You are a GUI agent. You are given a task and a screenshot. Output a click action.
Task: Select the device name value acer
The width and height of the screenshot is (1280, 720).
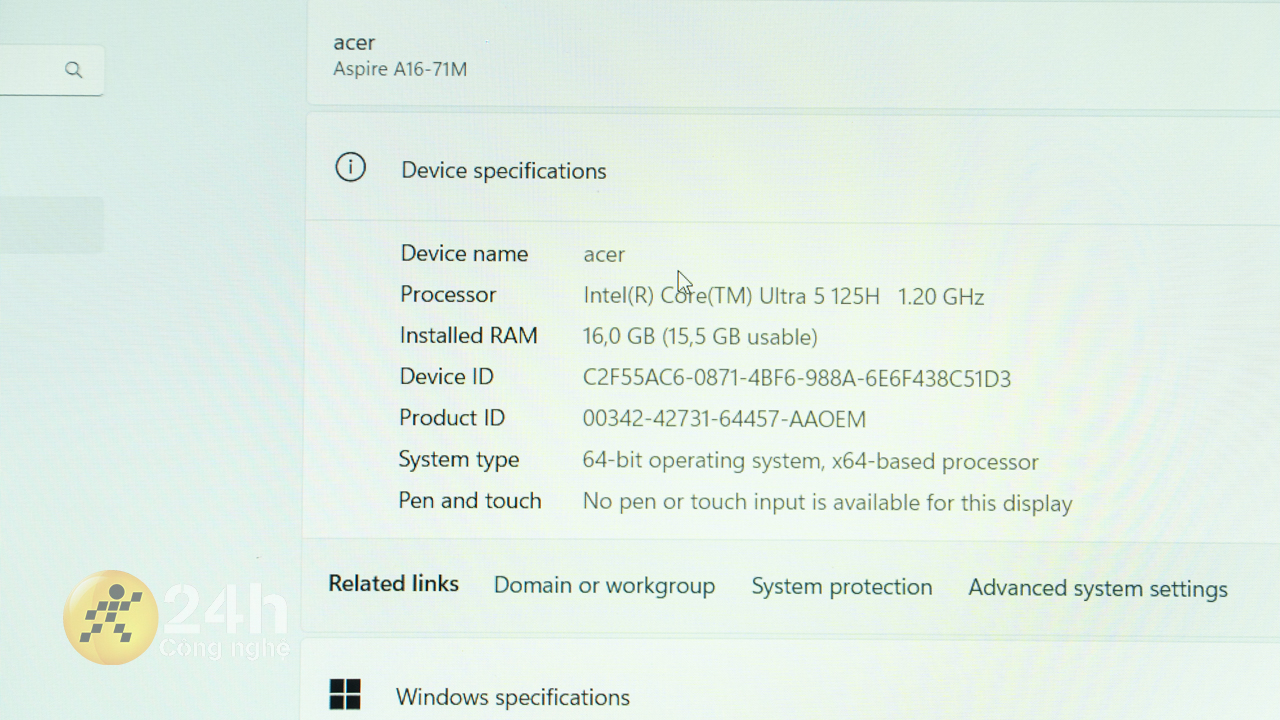point(604,255)
